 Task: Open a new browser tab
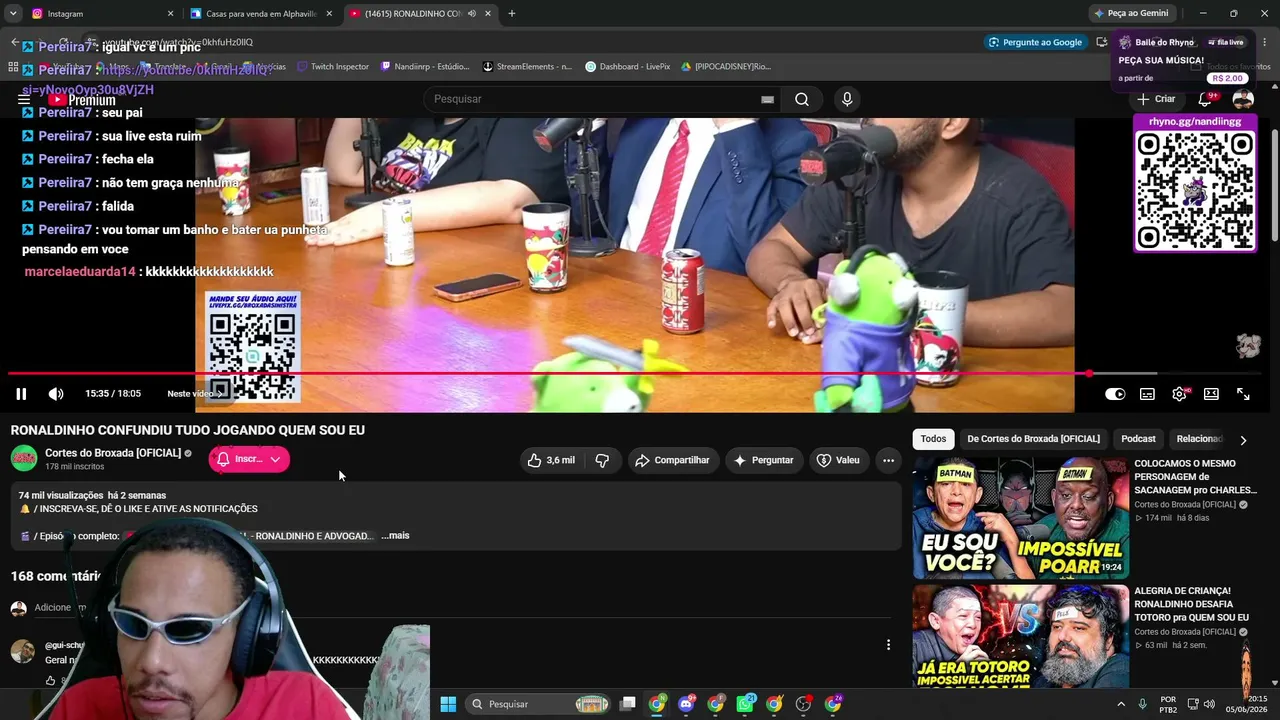coord(512,14)
